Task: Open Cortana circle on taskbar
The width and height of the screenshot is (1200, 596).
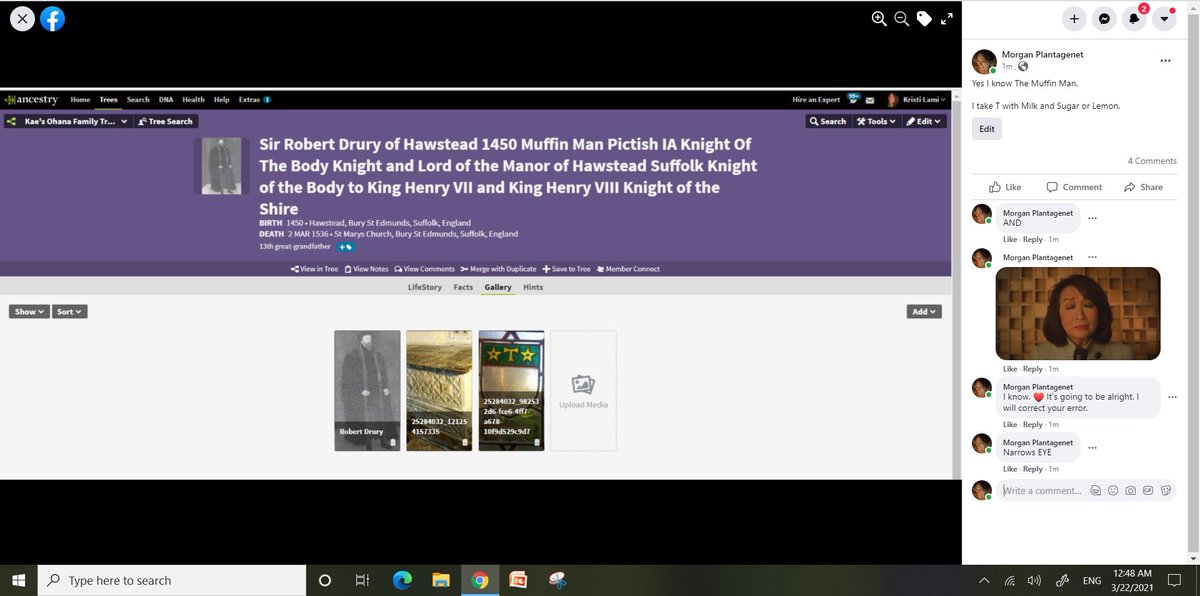Action: pyautogui.click(x=324, y=580)
